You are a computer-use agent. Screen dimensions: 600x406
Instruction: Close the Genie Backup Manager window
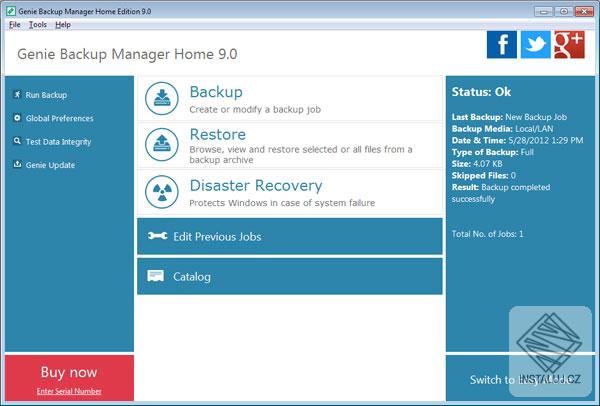point(584,11)
